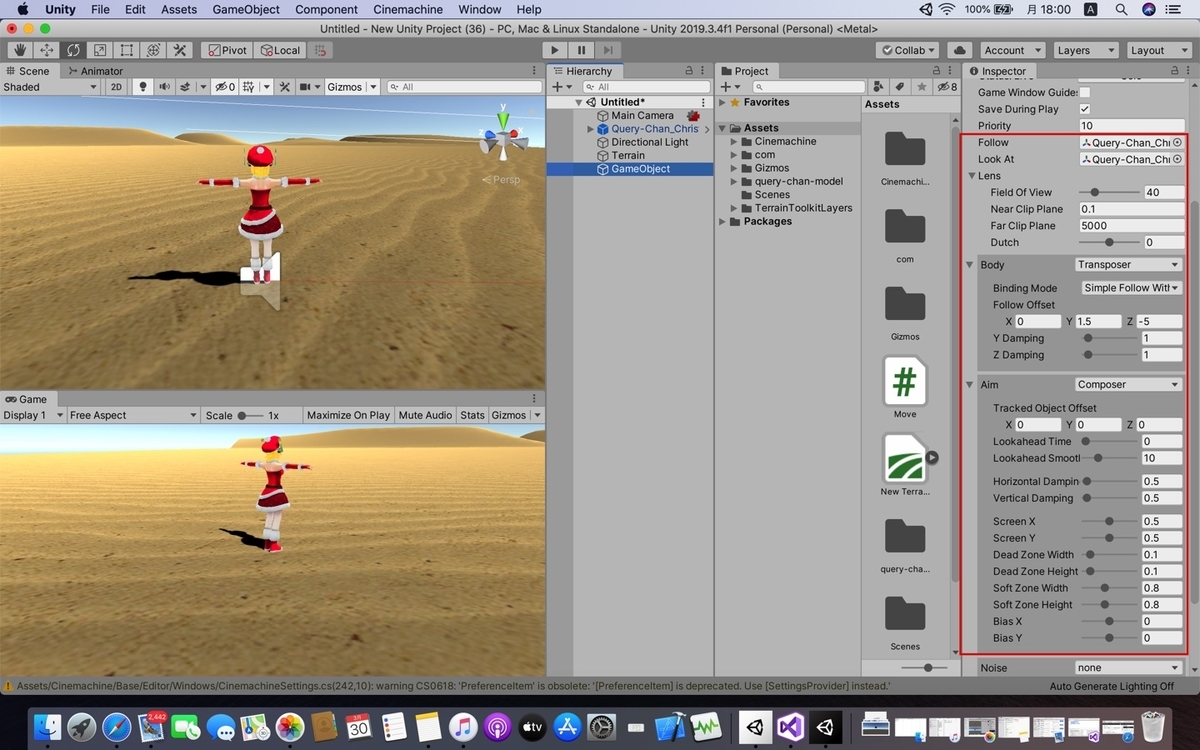The height and width of the screenshot is (750, 1200).
Task: Lock the Hierarchy panel
Action: (688, 71)
